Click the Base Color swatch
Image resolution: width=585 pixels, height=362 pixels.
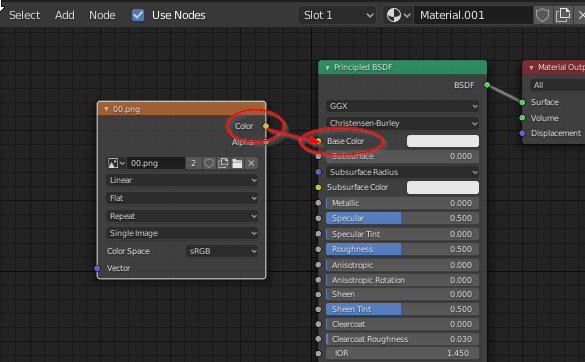pos(443,141)
